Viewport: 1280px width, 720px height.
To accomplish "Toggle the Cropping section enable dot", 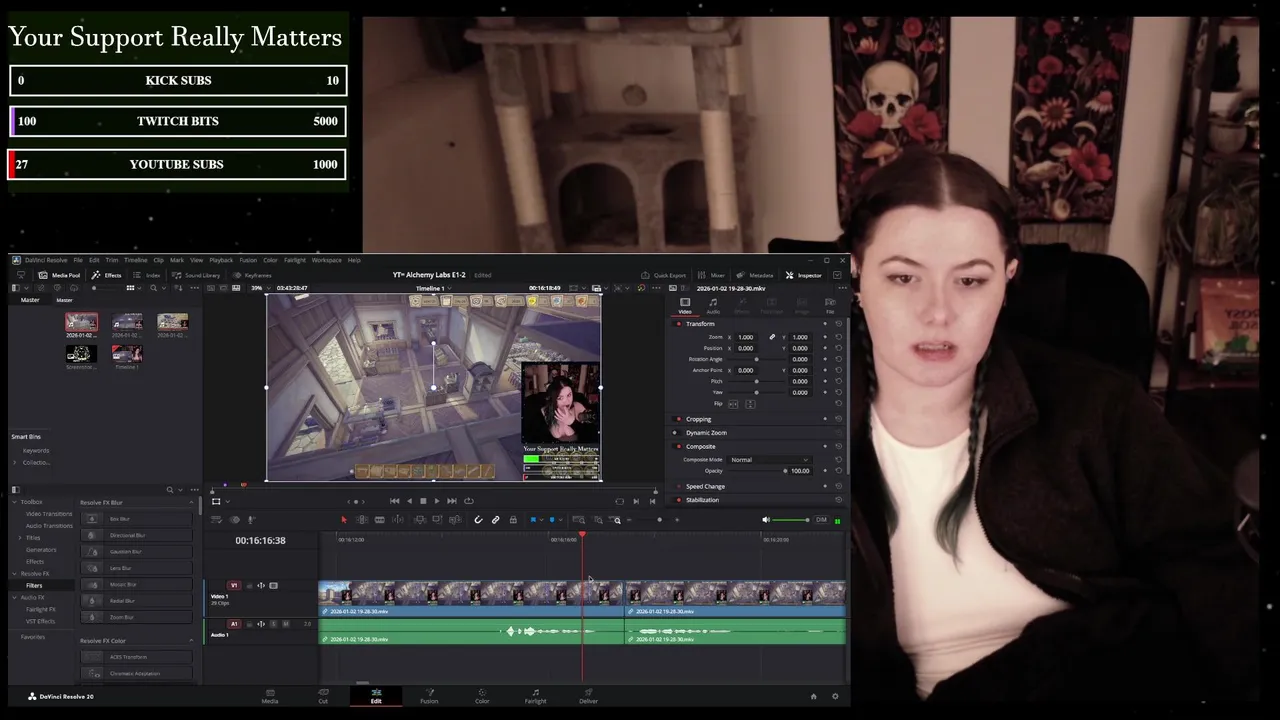I will pyautogui.click(x=679, y=419).
